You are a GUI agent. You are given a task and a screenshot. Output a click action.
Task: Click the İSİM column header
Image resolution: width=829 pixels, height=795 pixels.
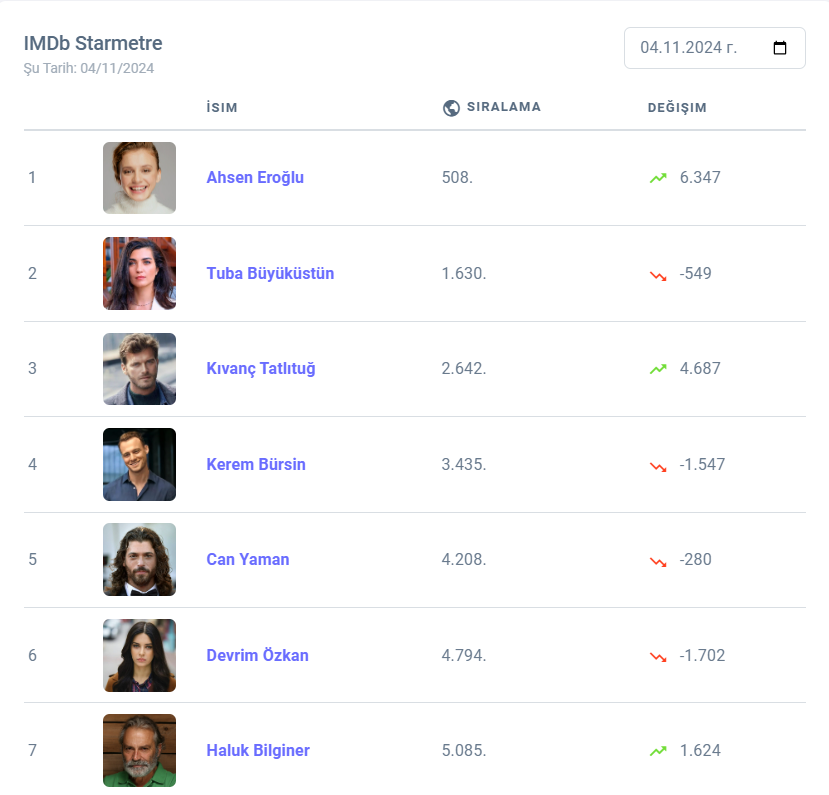coord(221,108)
